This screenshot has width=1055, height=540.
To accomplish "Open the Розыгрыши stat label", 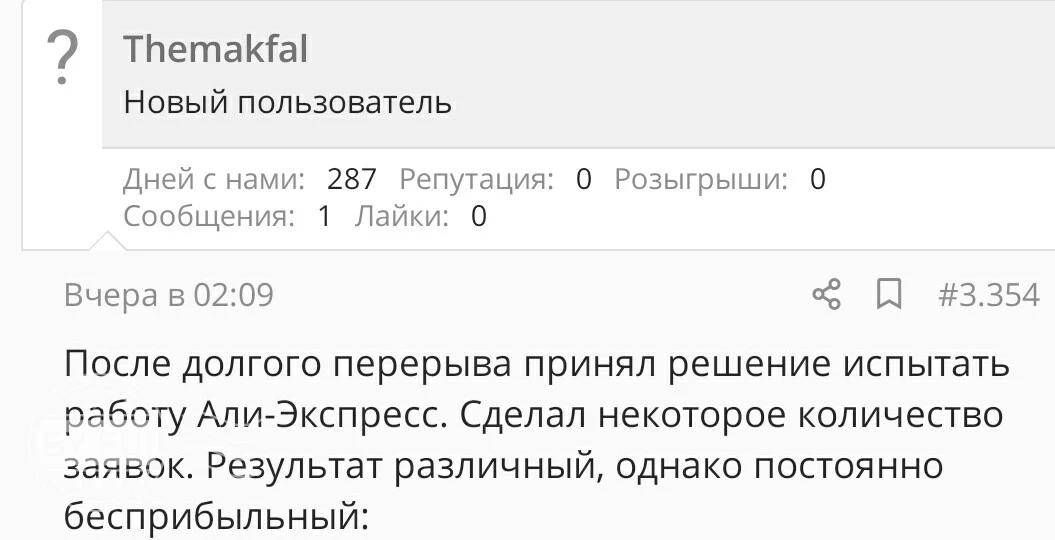I will click(701, 180).
